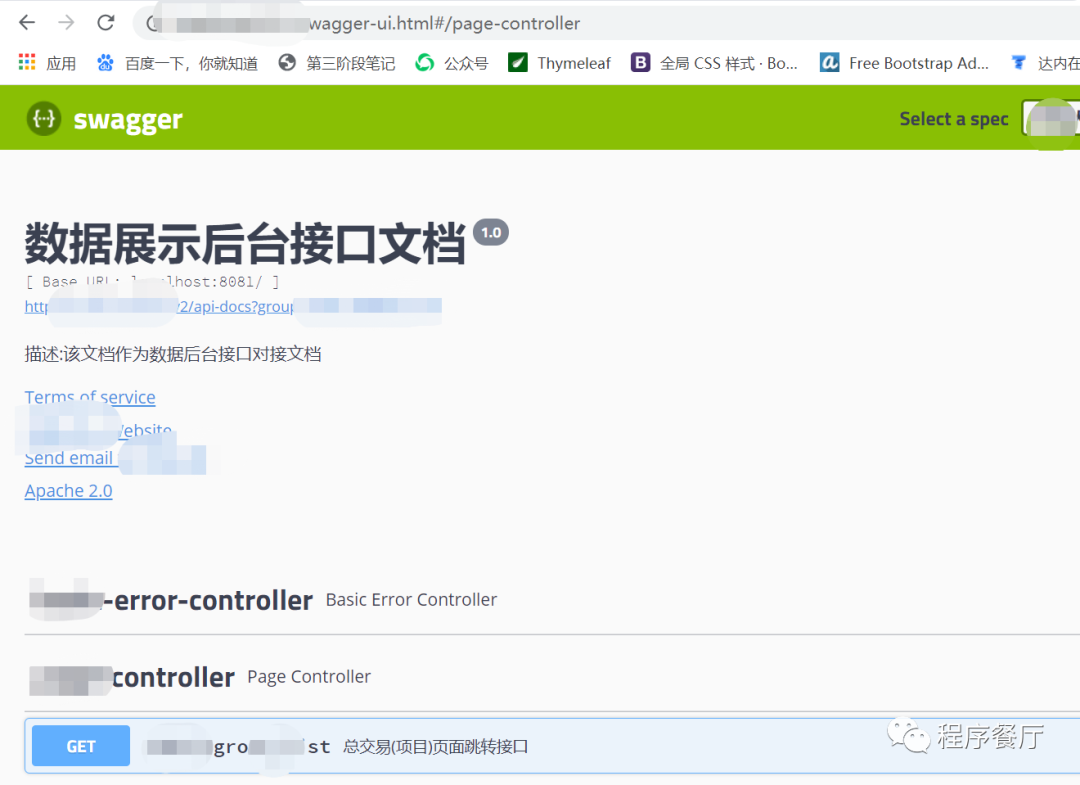Open the apps grid icon in the bookmarks bar
This screenshot has width=1080, height=785.
click(27, 63)
